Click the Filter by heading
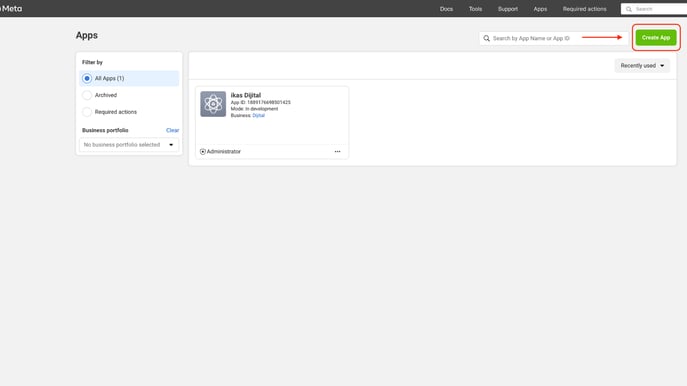This screenshot has height=386, width=687. point(92,62)
